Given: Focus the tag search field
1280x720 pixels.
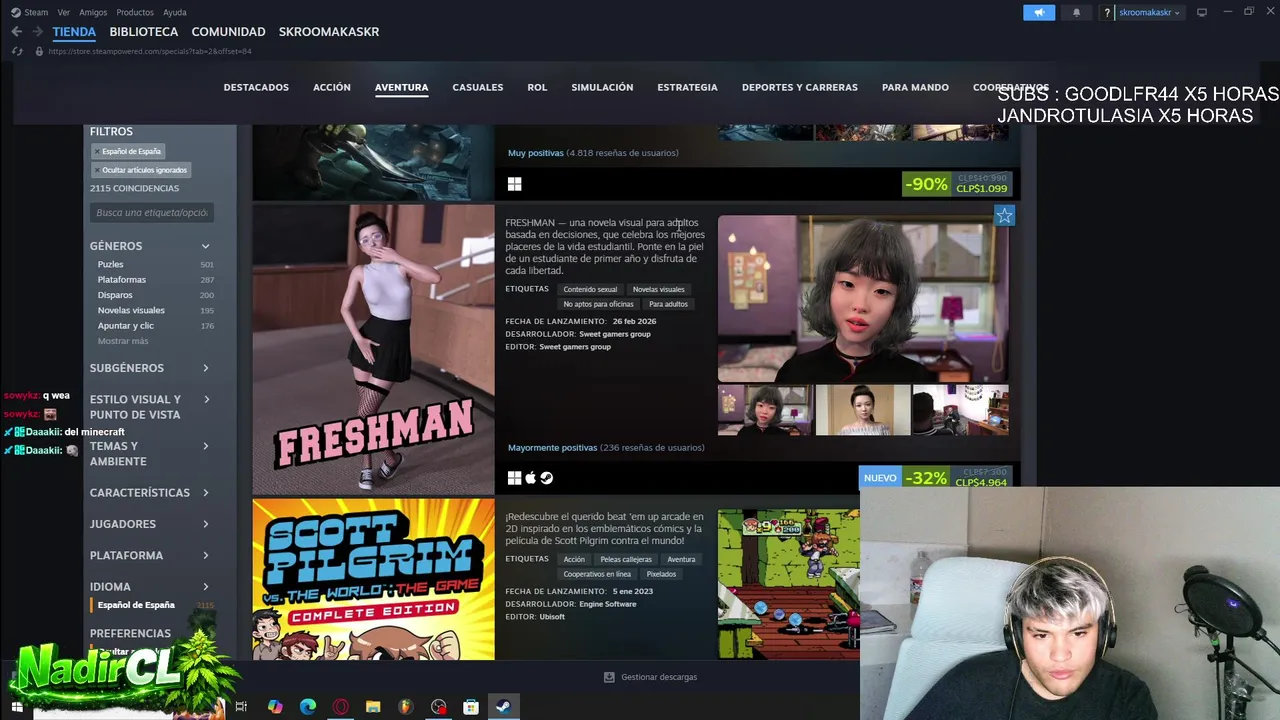Looking at the screenshot, I should (x=152, y=212).
